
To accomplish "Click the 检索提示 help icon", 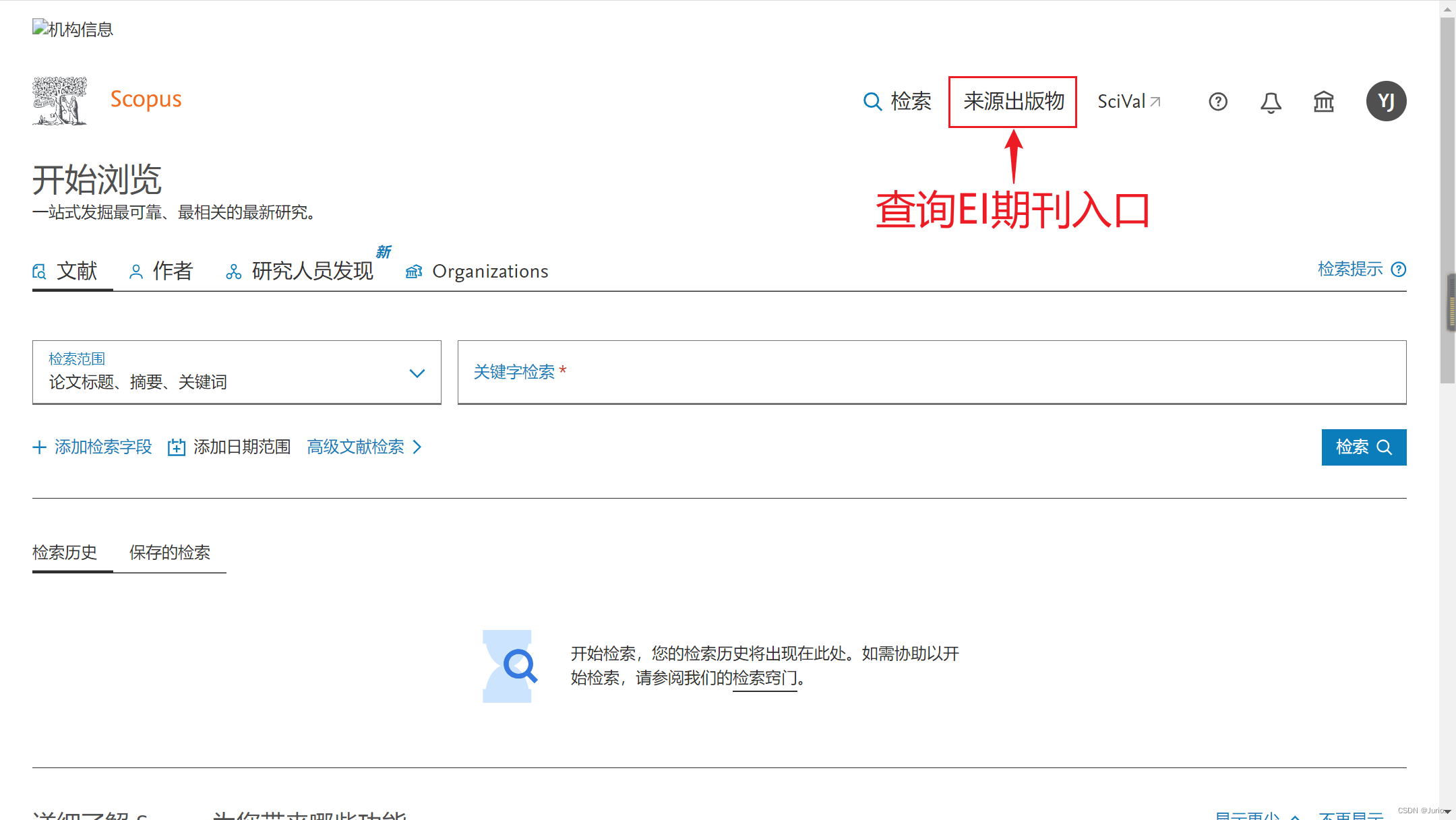I will tap(1399, 270).
